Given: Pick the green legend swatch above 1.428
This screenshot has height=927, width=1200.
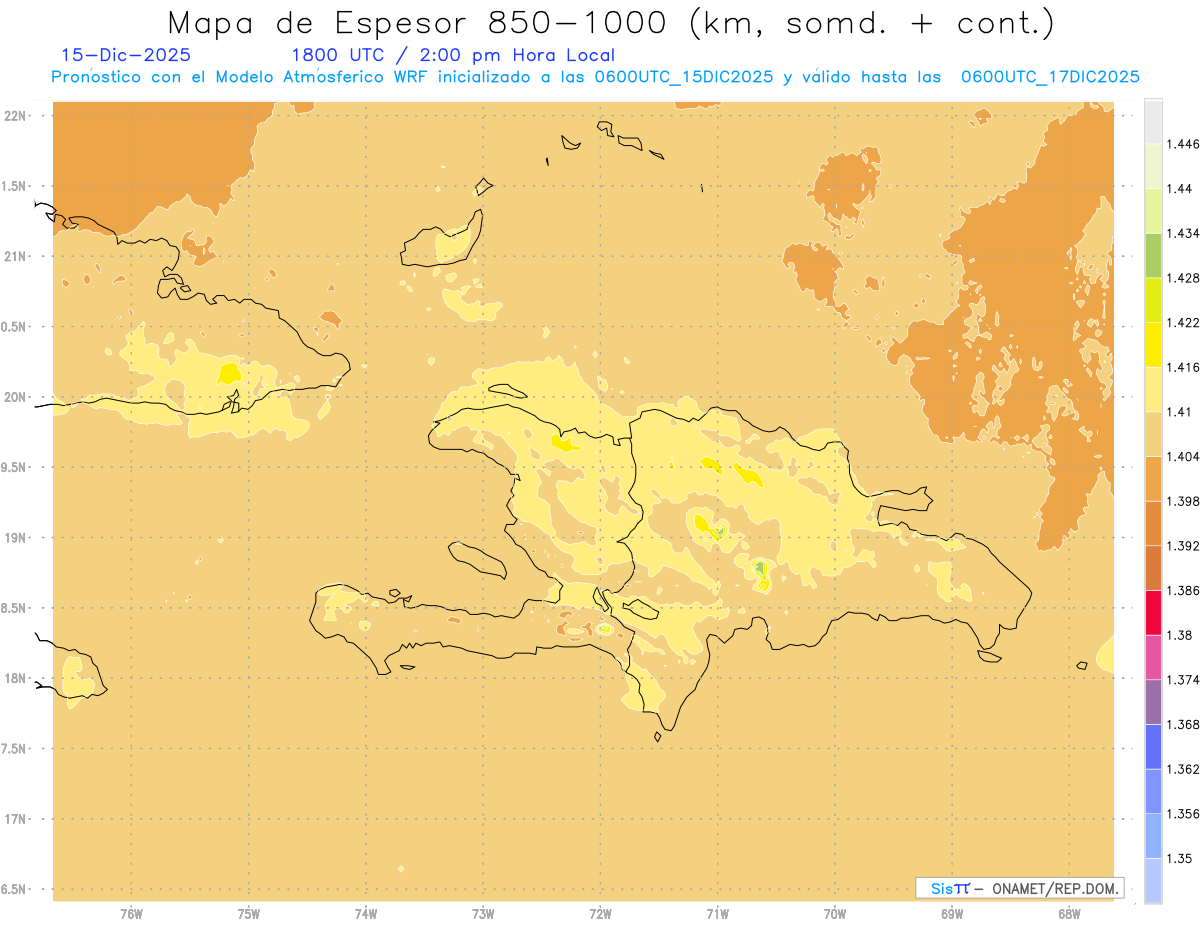Looking at the screenshot, I should pos(1153,255).
